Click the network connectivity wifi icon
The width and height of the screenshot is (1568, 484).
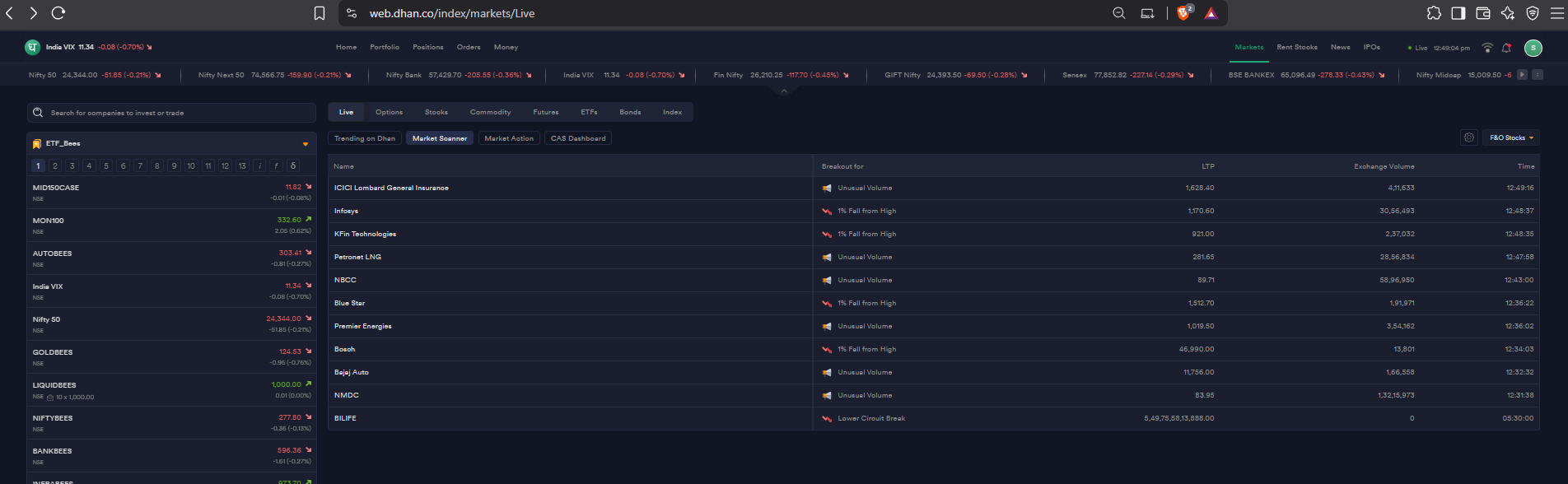click(1487, 48)
